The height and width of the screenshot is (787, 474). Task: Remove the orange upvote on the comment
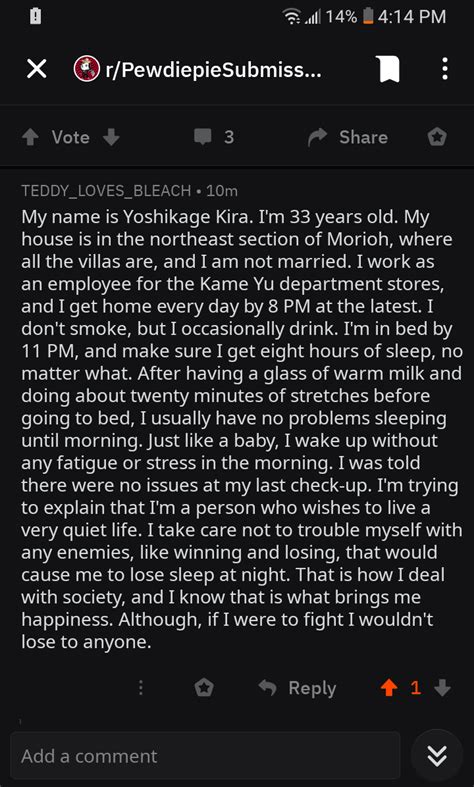[x=389, y=688]
